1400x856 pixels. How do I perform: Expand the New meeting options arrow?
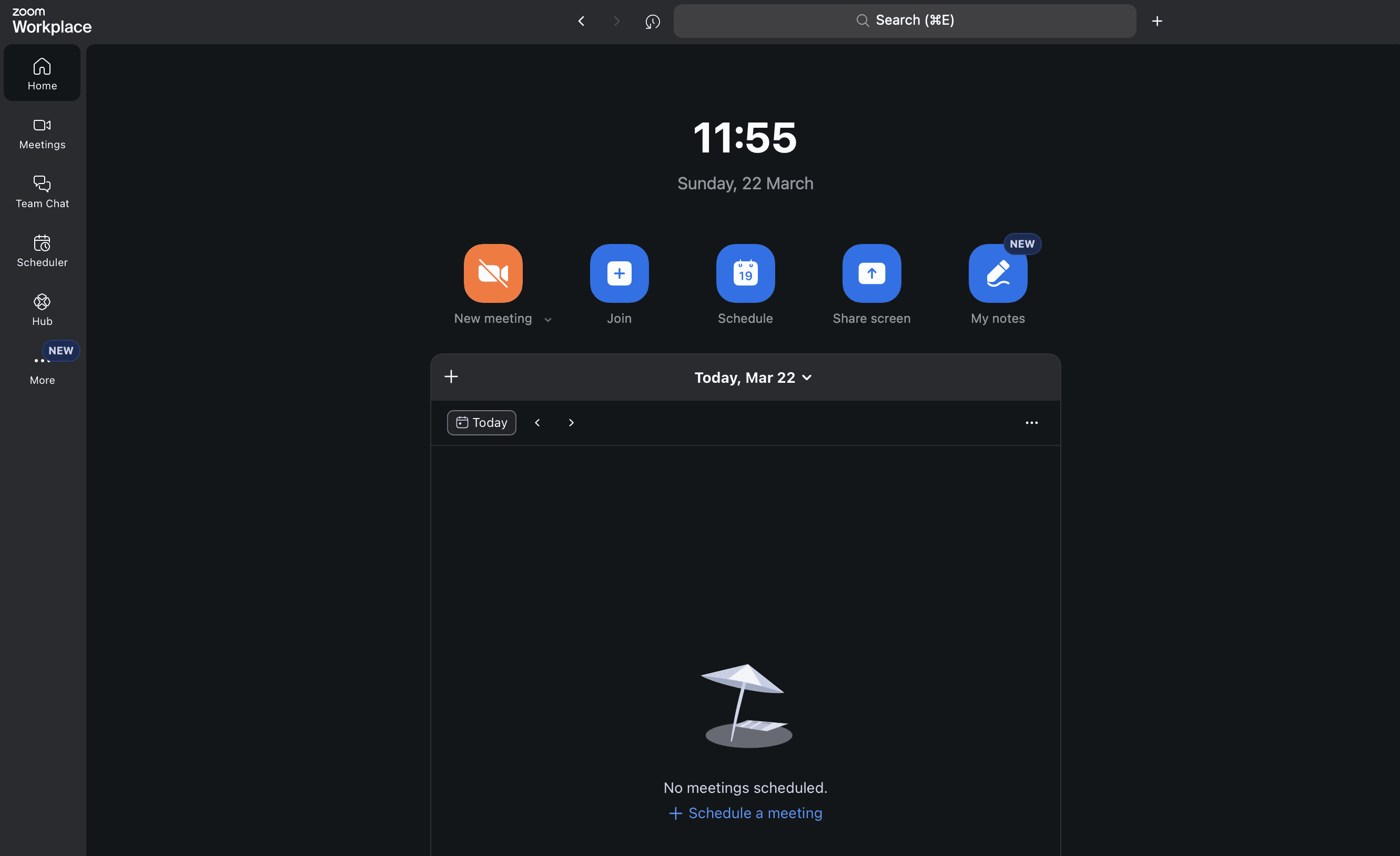547,320
